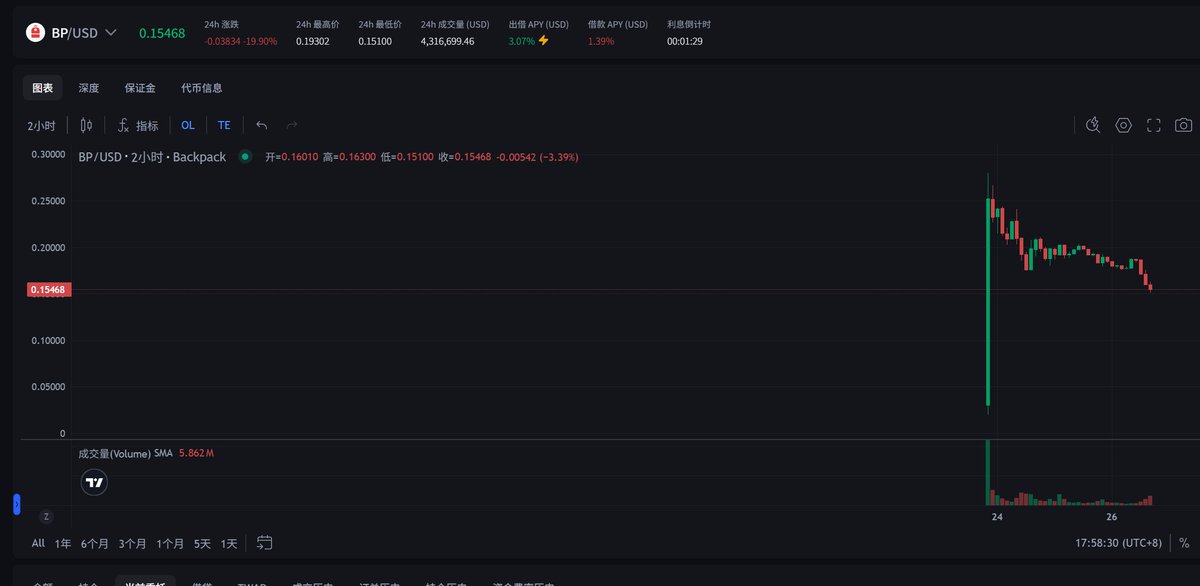Expand the blue side panel arrow handle
Viewport: 1200px width, 586px height.
click(x=16, y=504)
